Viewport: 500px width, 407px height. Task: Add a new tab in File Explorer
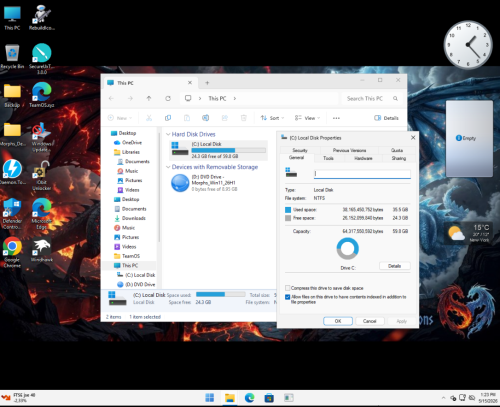tap(207, 83)
